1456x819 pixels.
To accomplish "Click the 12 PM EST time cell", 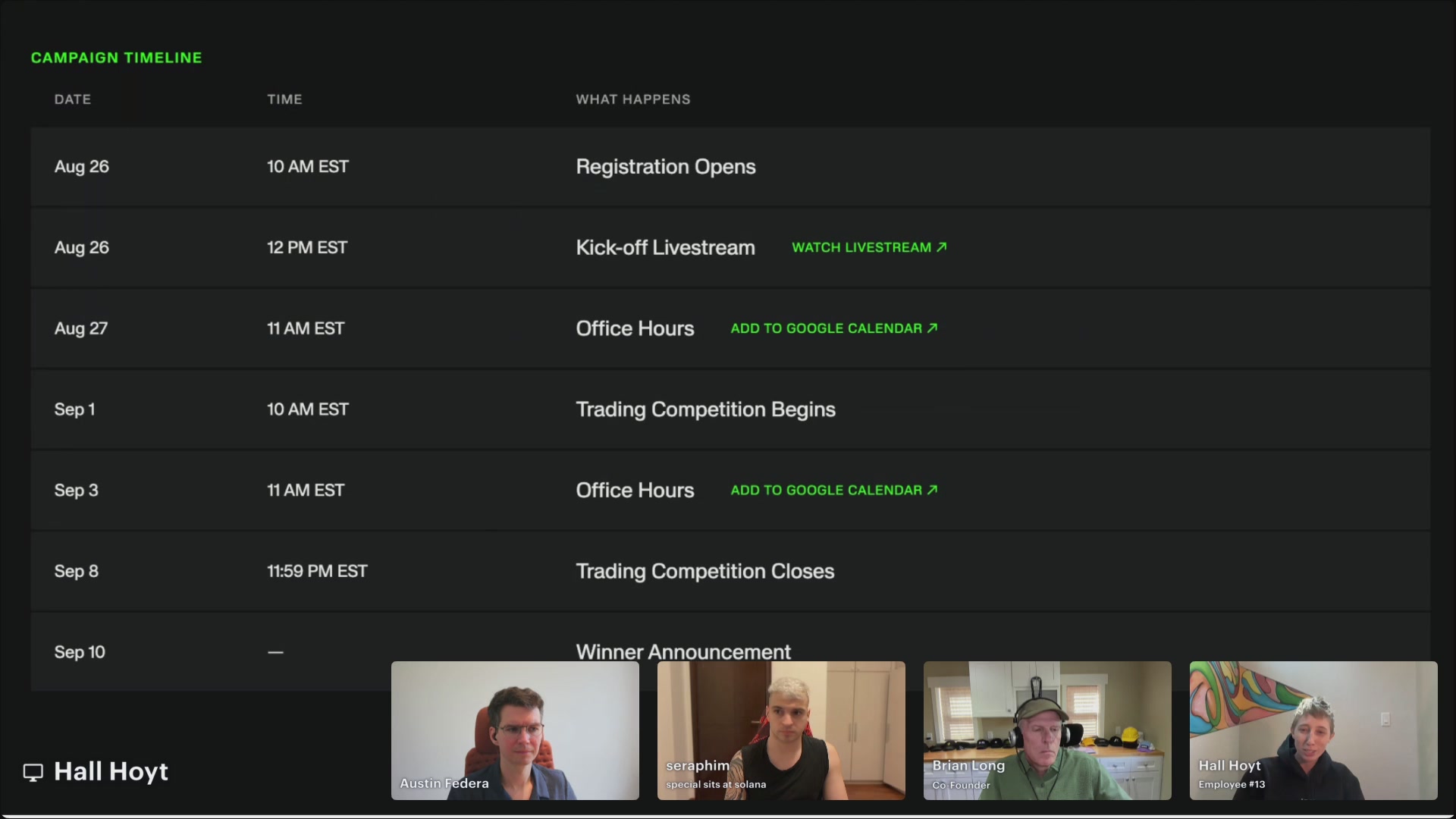I will (307, 248).
